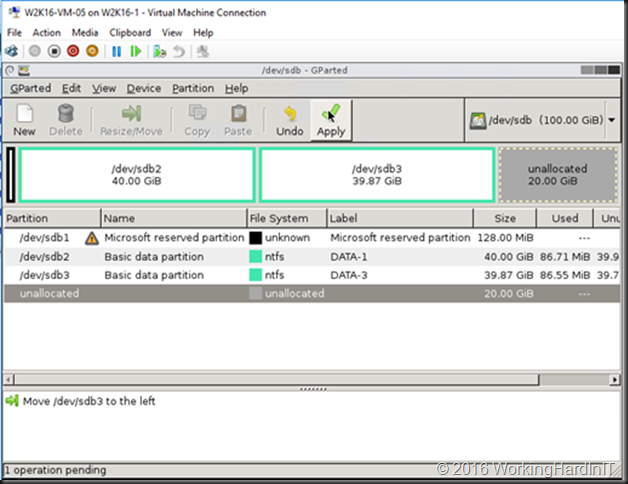Click the red Shut Down VM icon

[73, 51]
